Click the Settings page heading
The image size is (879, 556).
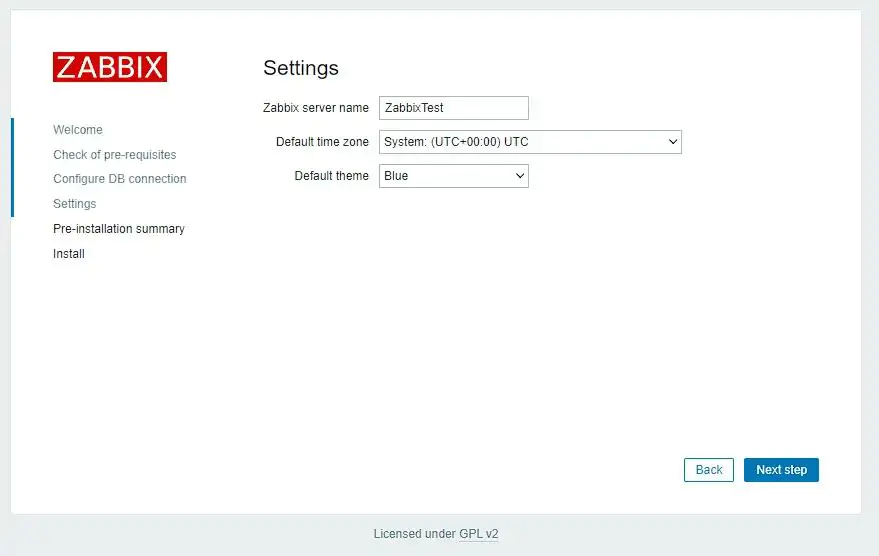[301, 68]
